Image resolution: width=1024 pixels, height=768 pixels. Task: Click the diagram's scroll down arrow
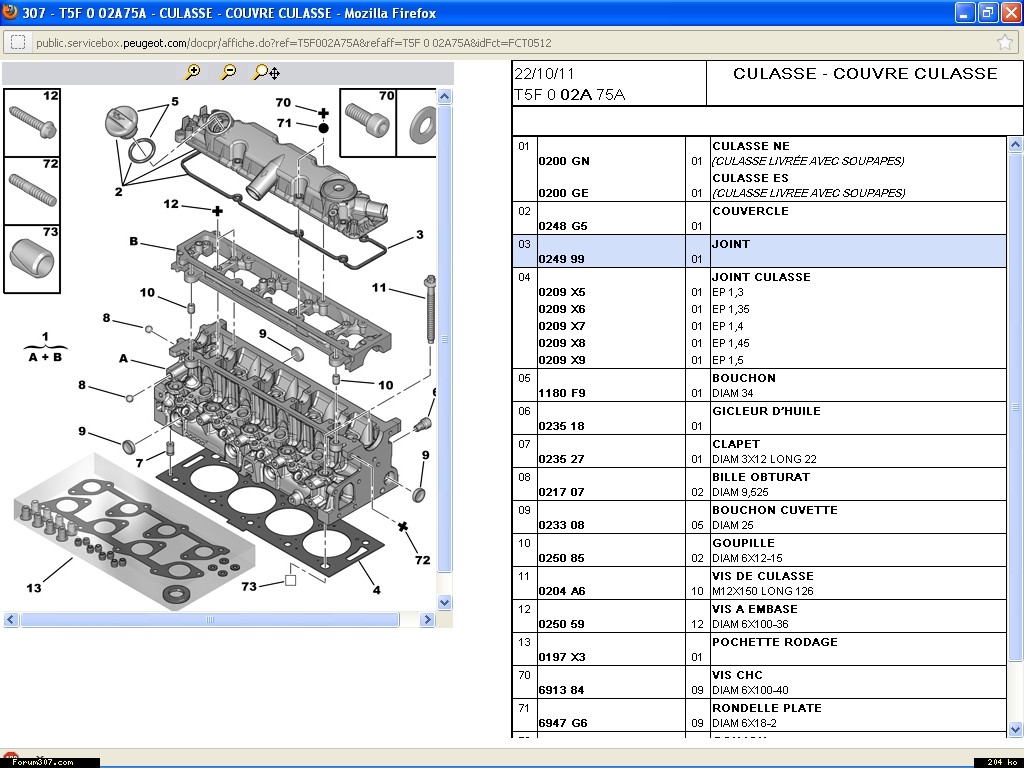click(x=445, y=602)
